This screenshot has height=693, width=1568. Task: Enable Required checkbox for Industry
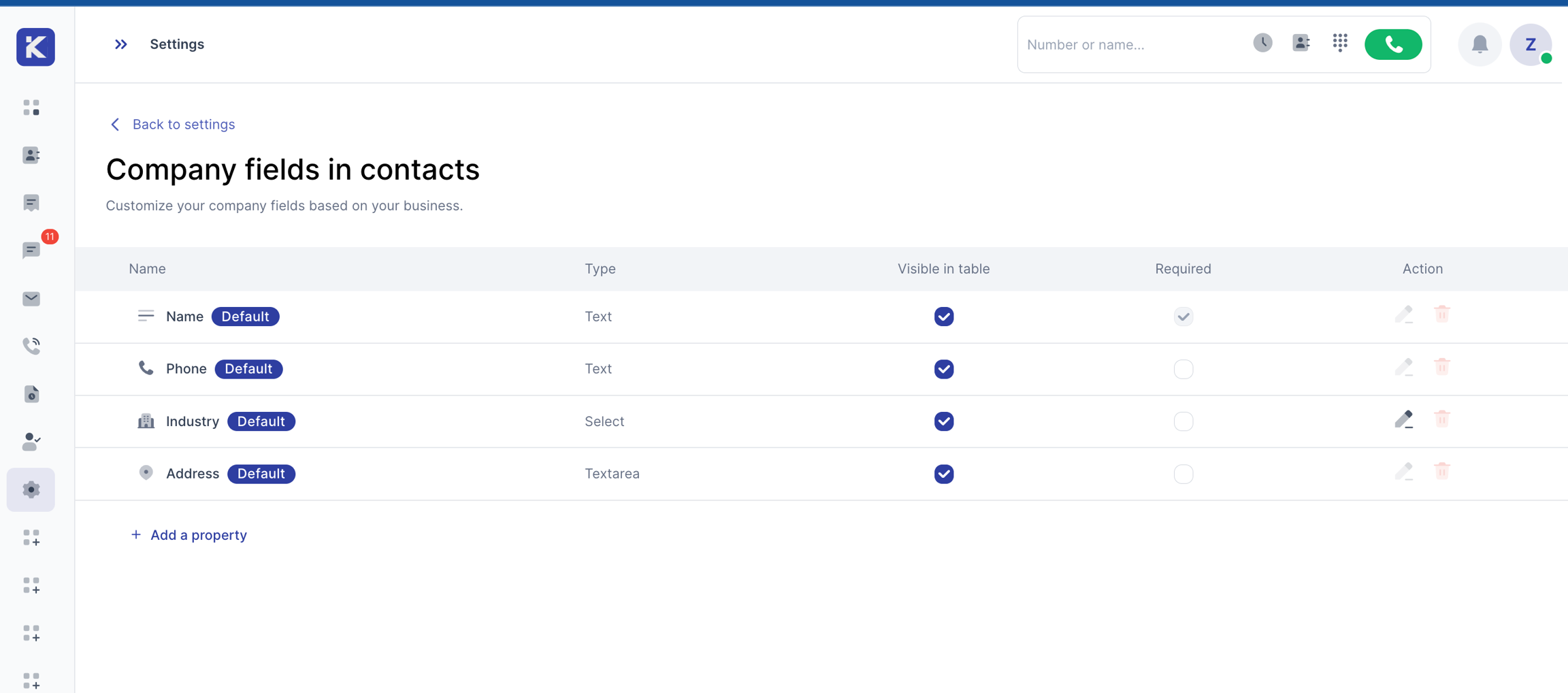(x=1183, y=421)
